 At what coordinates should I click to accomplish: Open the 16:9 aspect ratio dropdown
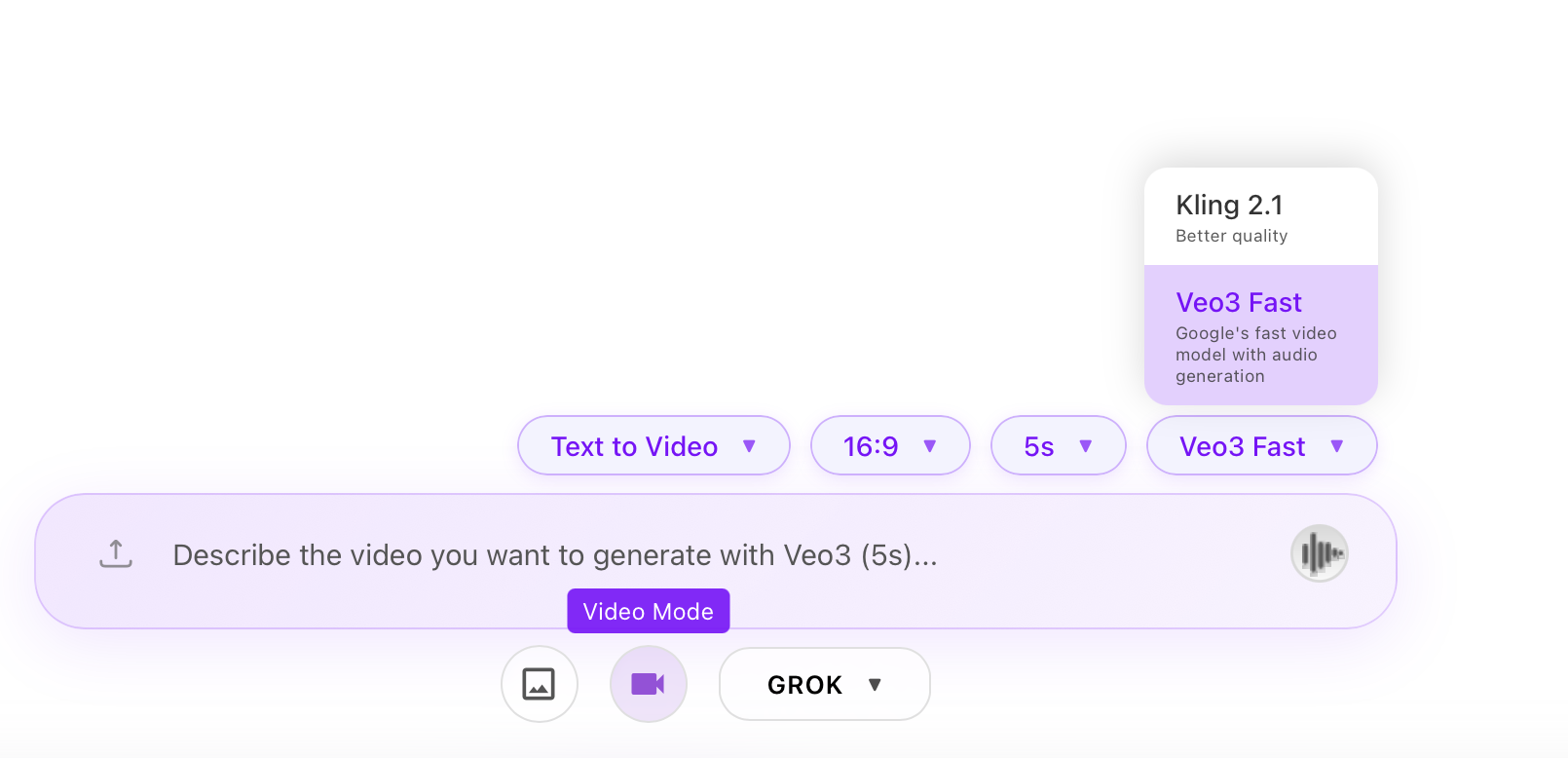coord(871,446)
